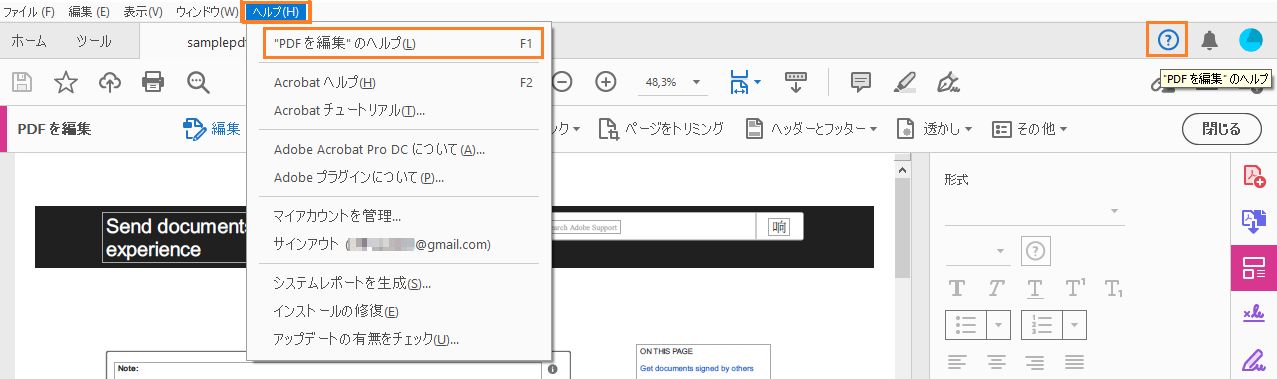
Task: Open the 表示(V) menu
Action: [143, 11]
